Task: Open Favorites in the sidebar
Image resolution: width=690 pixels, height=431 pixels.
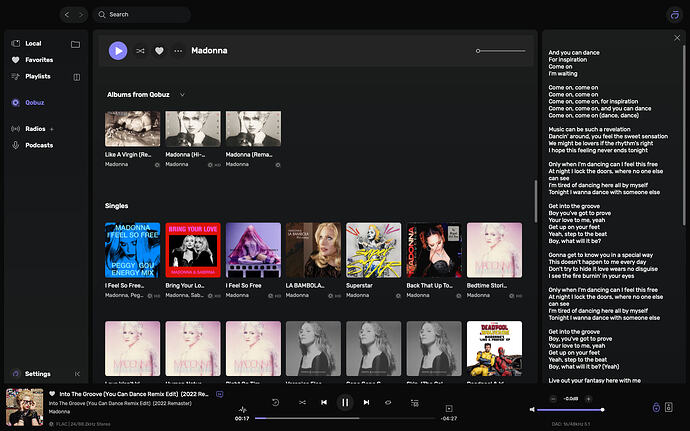Action: point(39,60)
